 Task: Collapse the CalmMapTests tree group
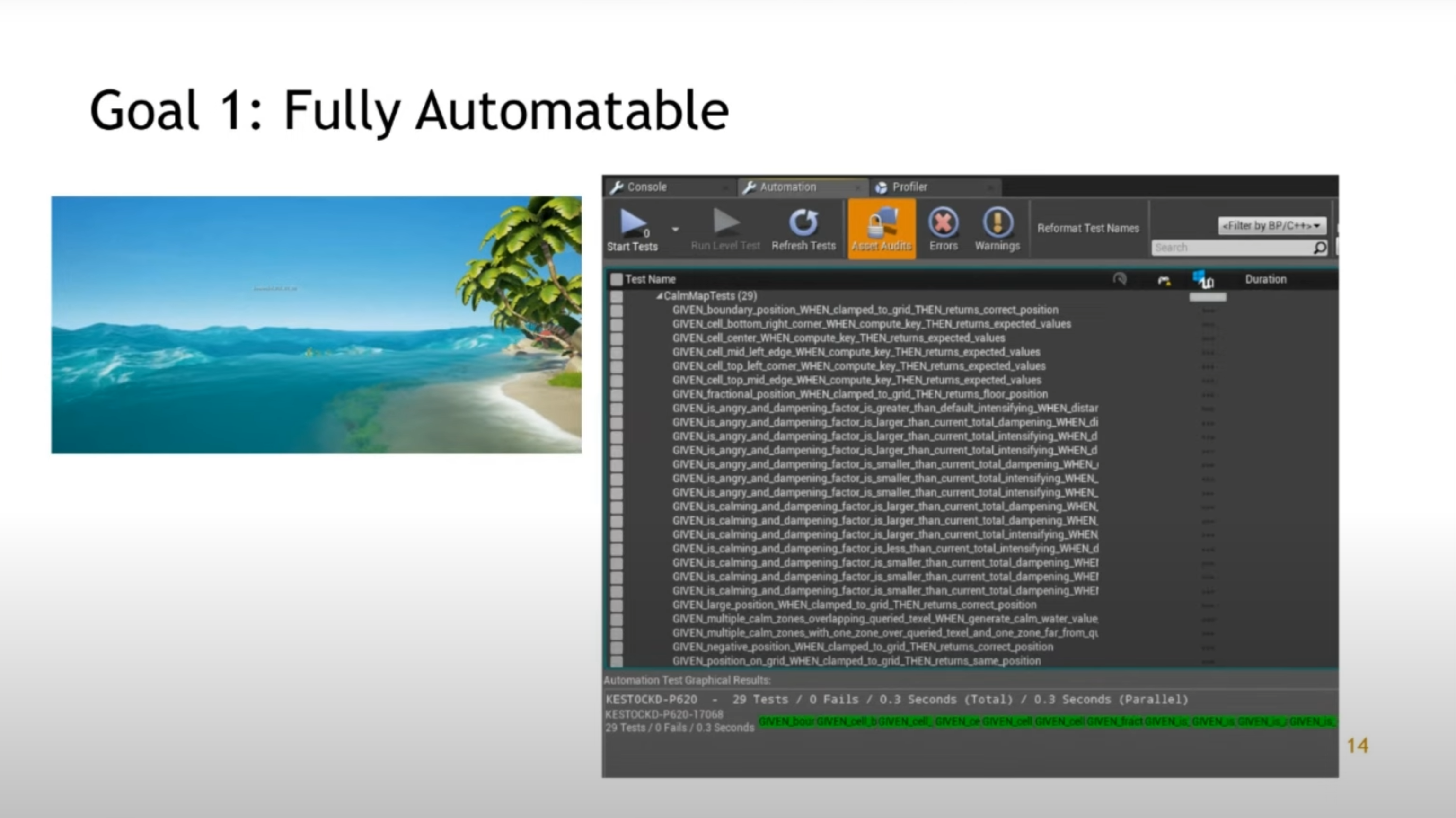pos(659,296)
